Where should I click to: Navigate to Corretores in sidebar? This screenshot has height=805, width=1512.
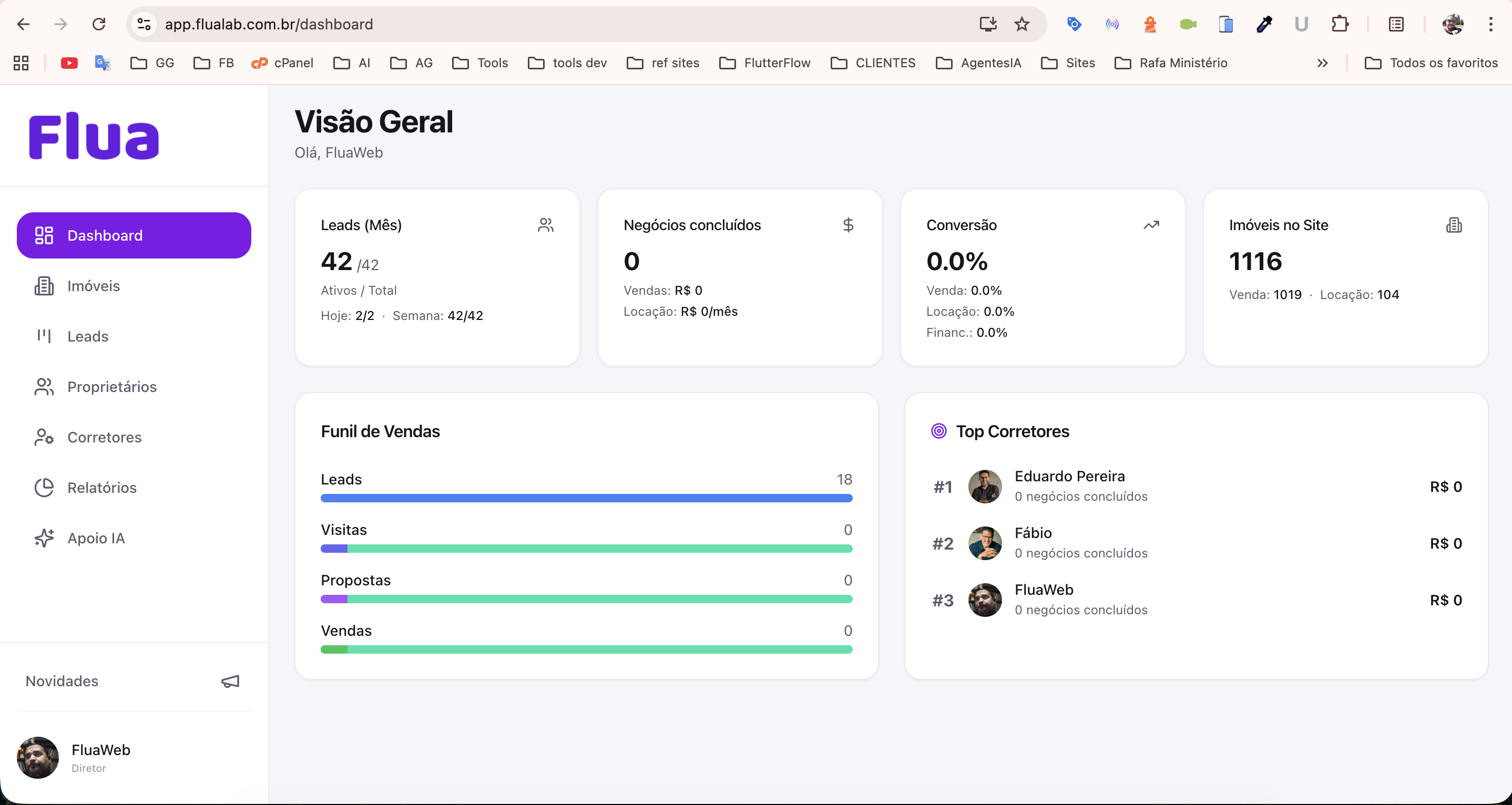pos(105,437)
